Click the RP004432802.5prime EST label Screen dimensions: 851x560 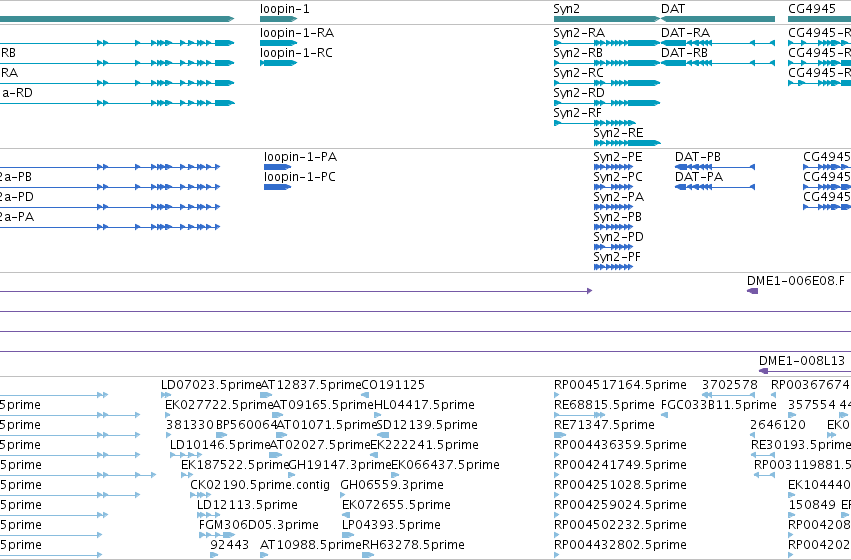point(620,545)
